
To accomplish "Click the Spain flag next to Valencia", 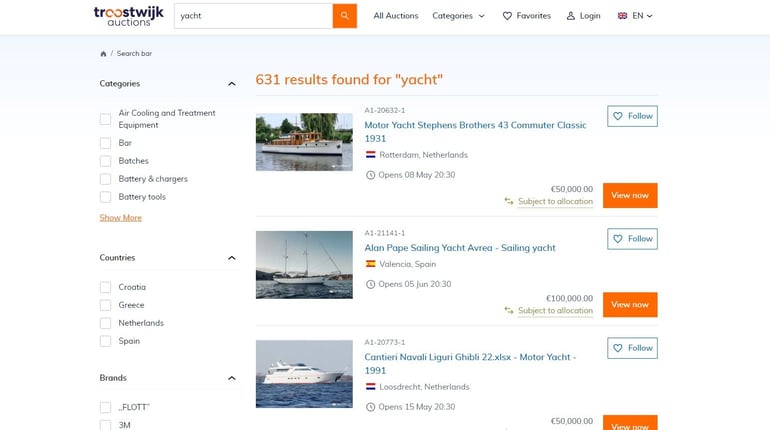I will [371, 264].
